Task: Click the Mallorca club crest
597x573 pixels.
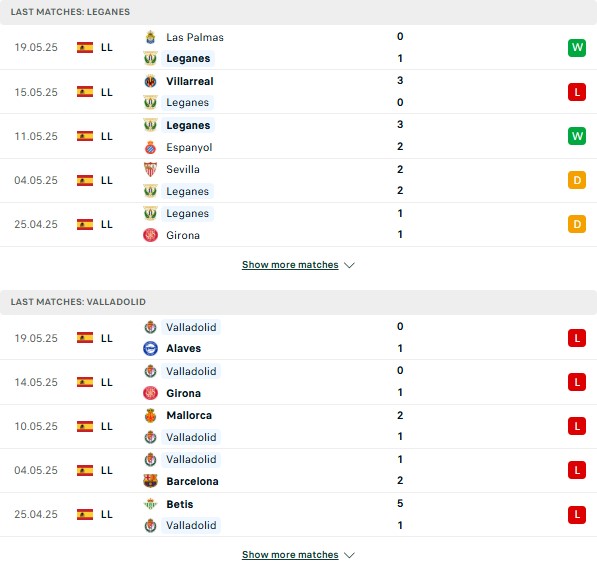Action: tap(150, 415)
